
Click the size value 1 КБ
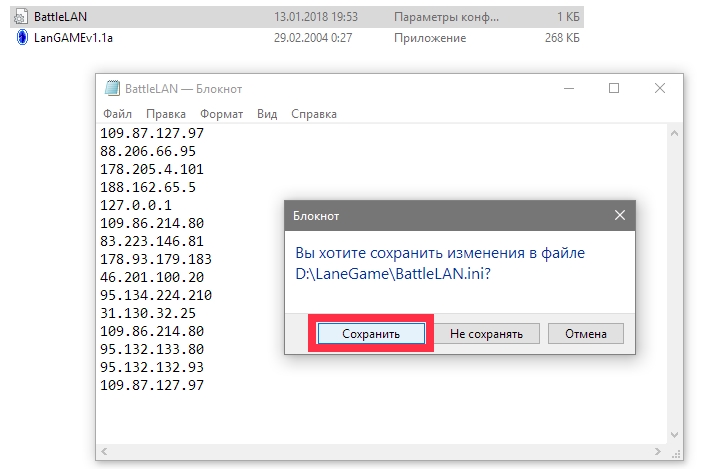point(568,17)
